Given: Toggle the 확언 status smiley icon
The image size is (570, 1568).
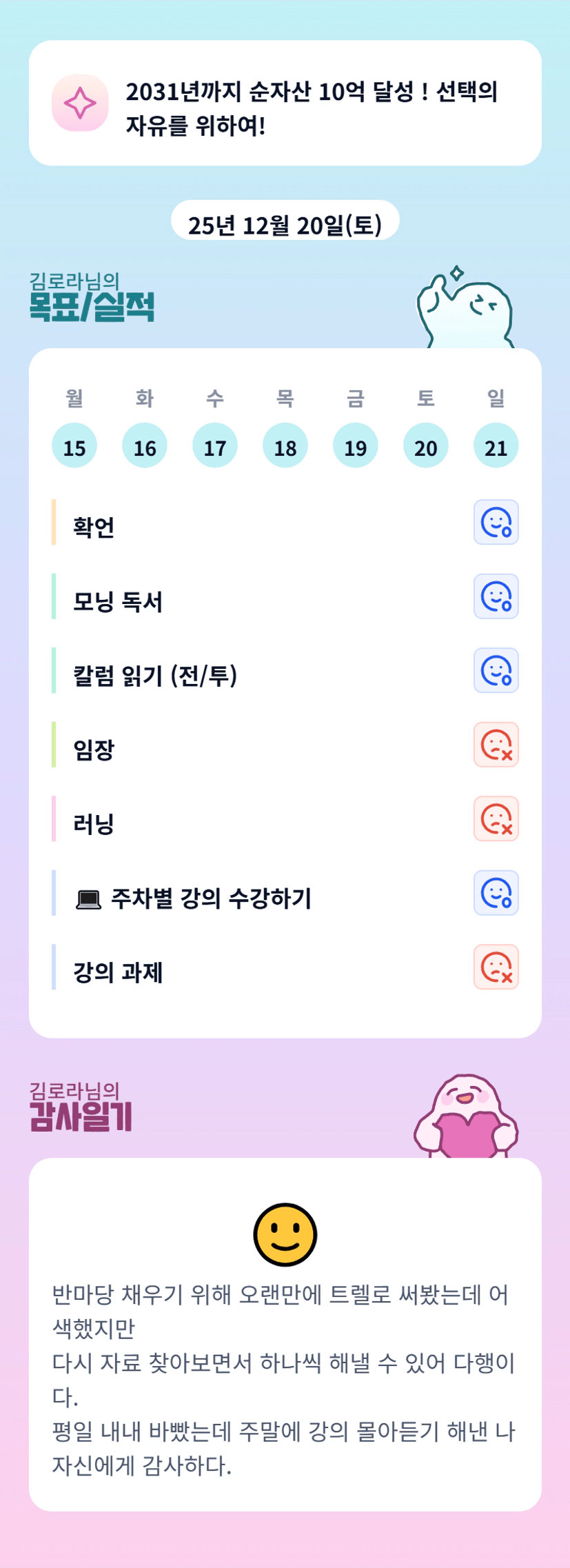Looking at the screenshot, I should [496, 522].
